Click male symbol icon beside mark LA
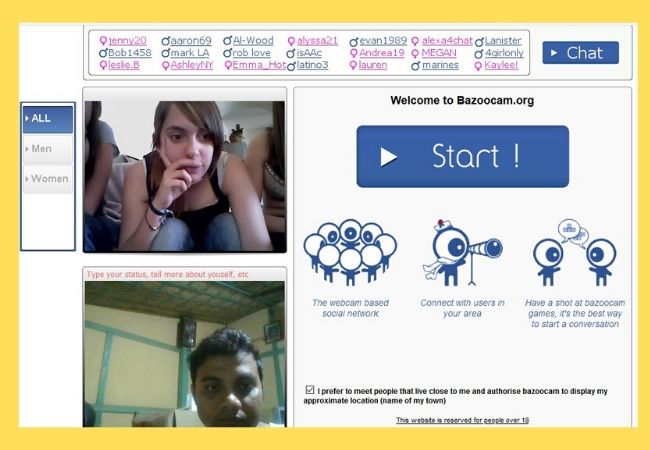Screen dimensions: 650x450 pyautogui.click(x=165, y=53)
